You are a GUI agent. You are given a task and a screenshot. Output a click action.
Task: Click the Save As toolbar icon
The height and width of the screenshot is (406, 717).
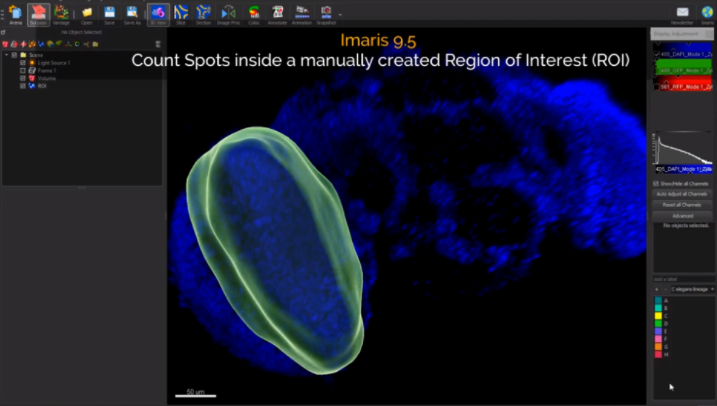pyautogui.click(x=132, y=15)
